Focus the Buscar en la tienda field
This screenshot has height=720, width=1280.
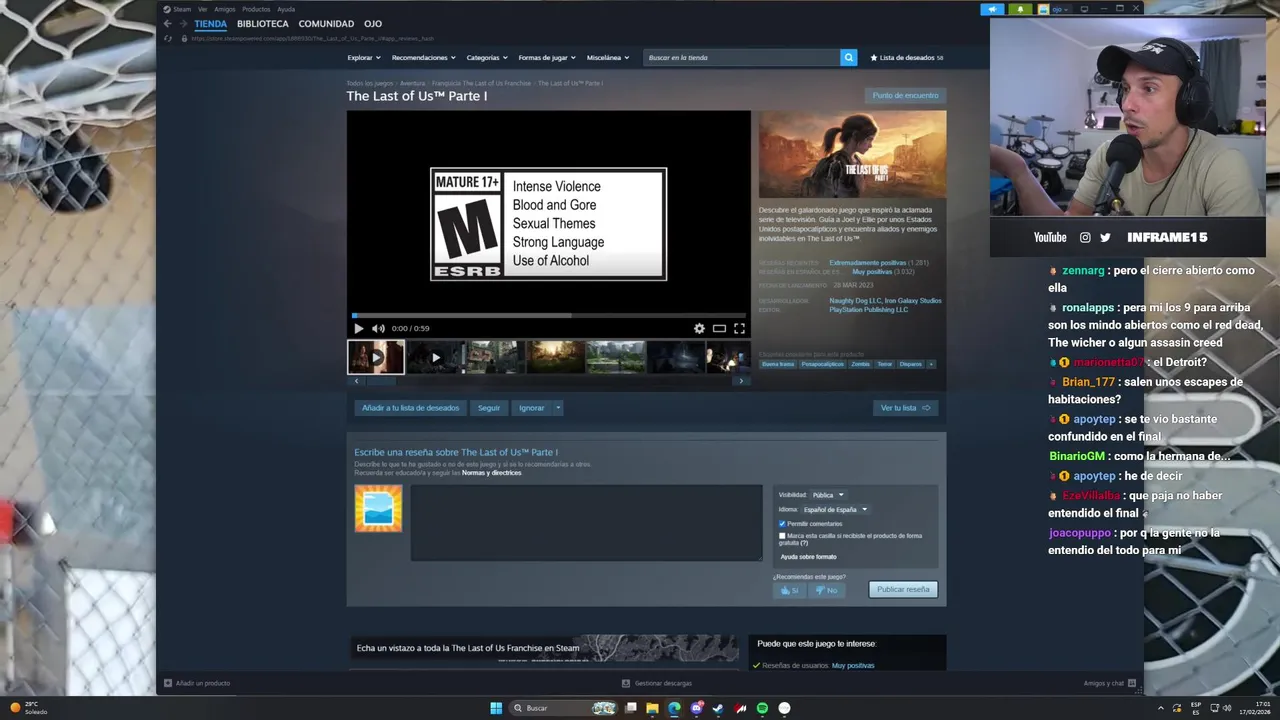pos(742,58)
